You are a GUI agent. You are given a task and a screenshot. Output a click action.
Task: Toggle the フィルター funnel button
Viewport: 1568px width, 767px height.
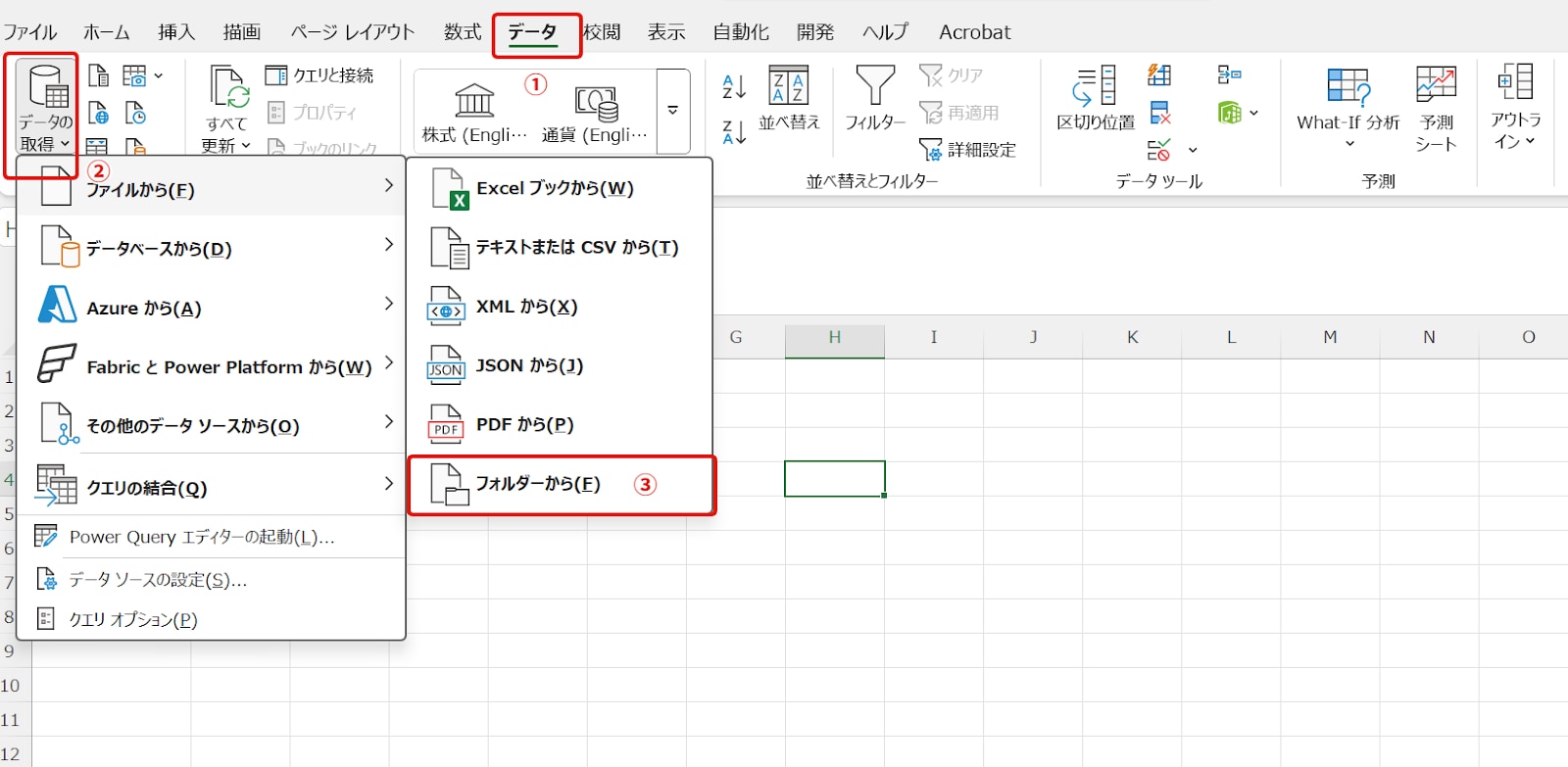pyautogui.click(x=875, y=98)
